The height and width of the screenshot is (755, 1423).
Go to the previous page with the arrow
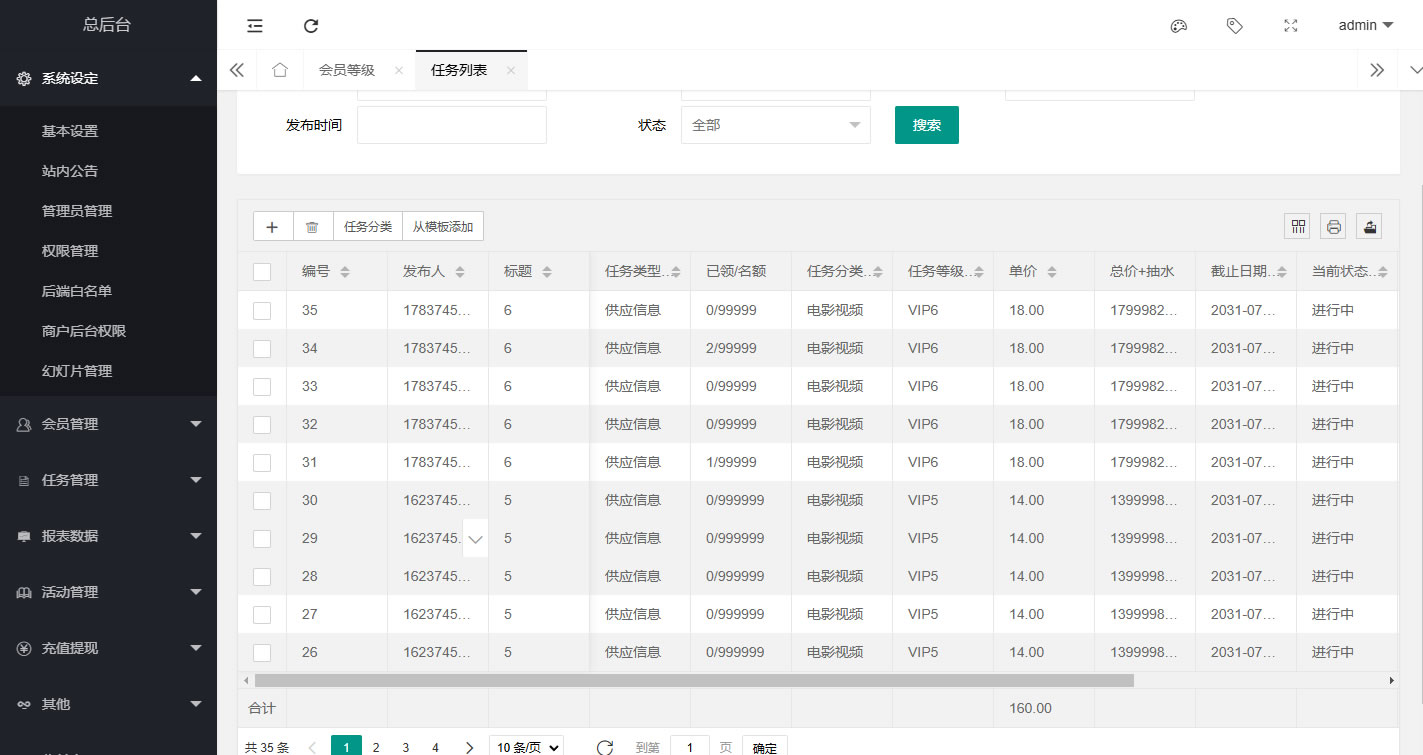click(312, 747)
